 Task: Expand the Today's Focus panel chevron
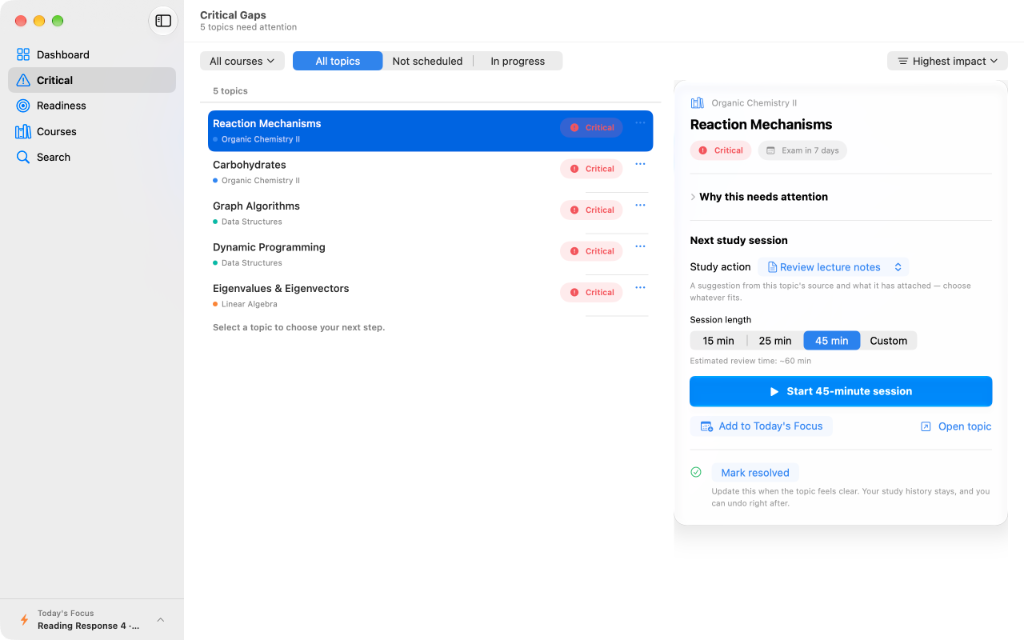[161, 619]
